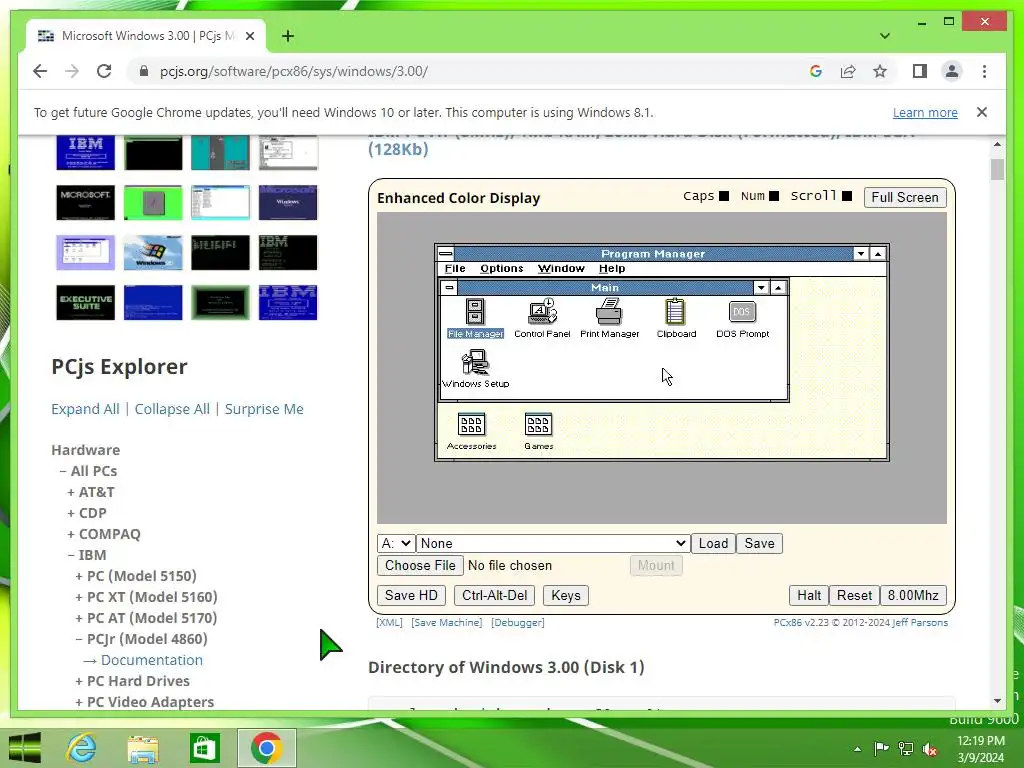Open File menu in Program Manager
Screen dimensions: 1024x768
(455, 268)
